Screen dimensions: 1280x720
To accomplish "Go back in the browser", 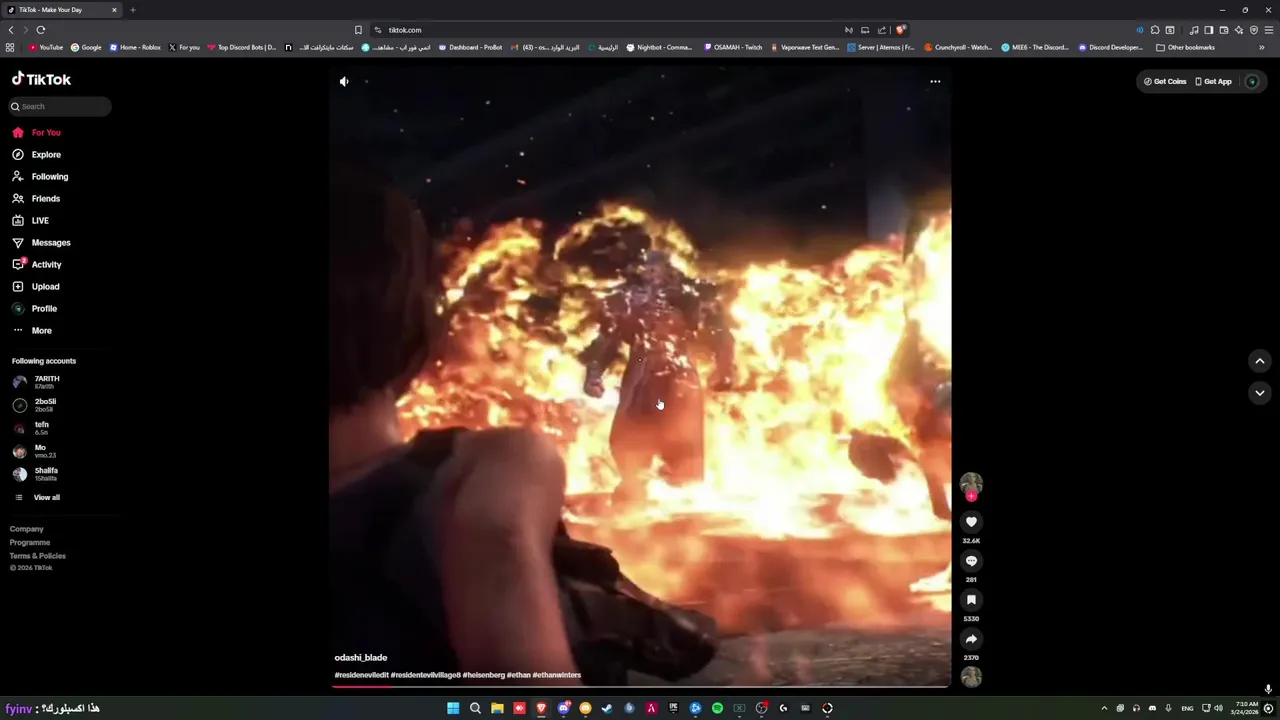I will point(11,30).
